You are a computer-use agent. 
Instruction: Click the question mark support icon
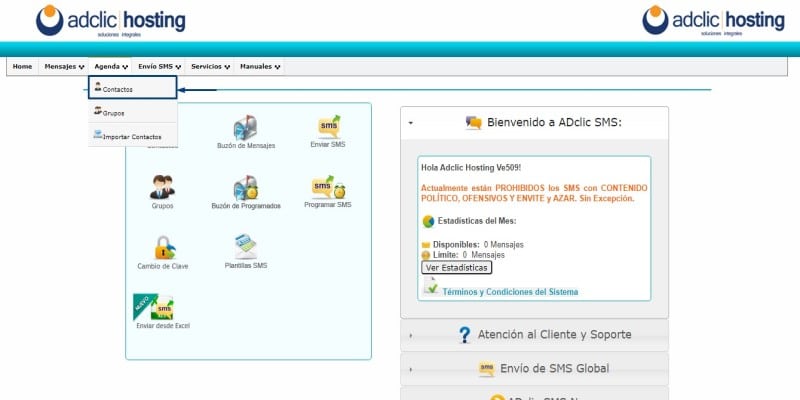pyautogui.click(x=464, y=335)
